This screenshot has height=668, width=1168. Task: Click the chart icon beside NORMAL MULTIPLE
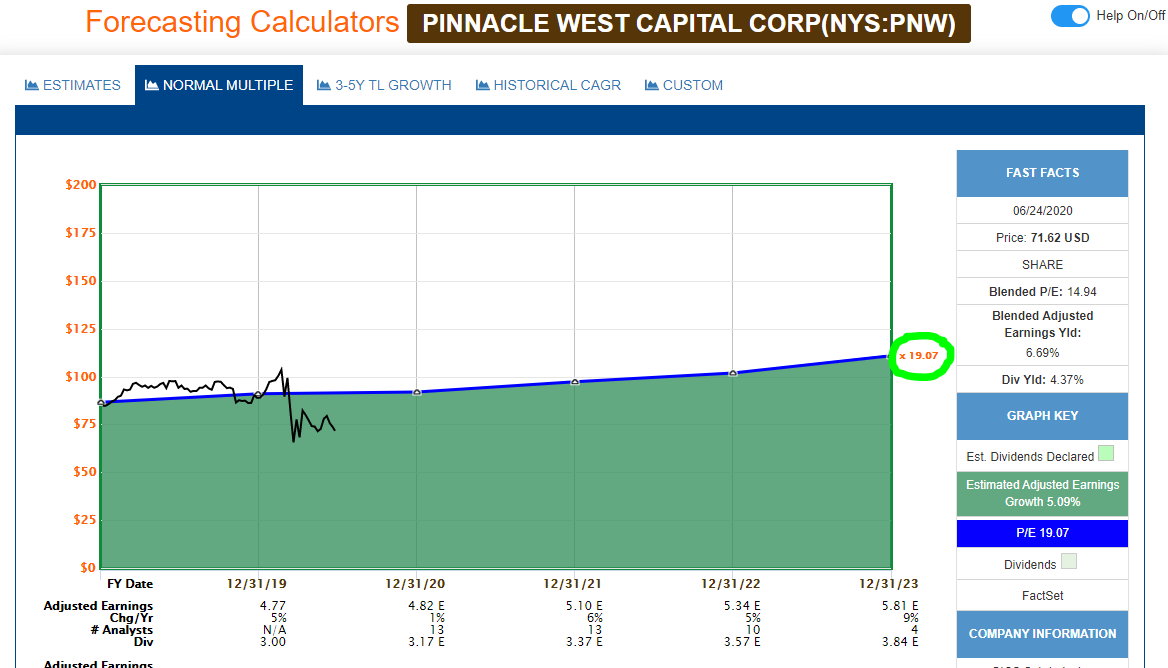coord(151,85)
